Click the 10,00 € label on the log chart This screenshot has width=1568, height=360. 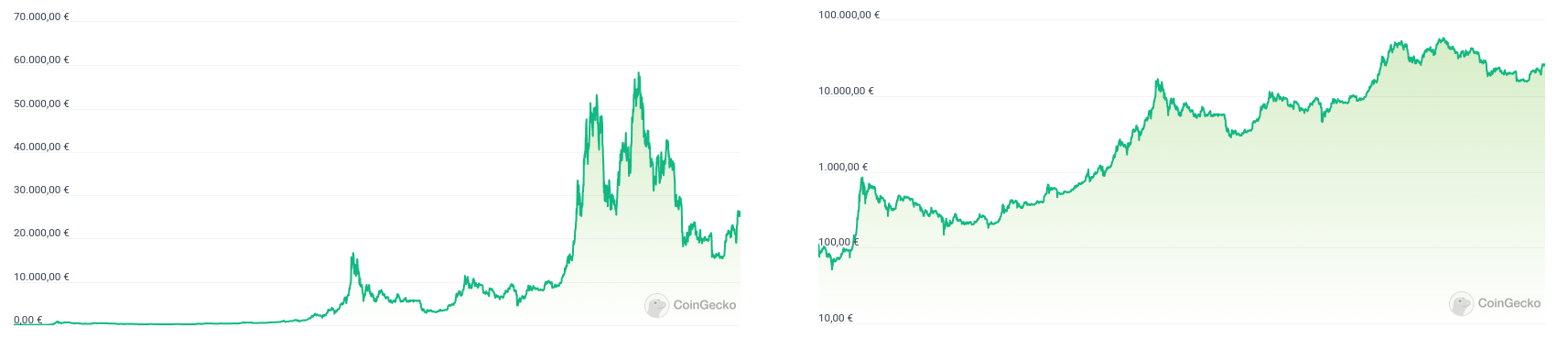coord(835,319)
